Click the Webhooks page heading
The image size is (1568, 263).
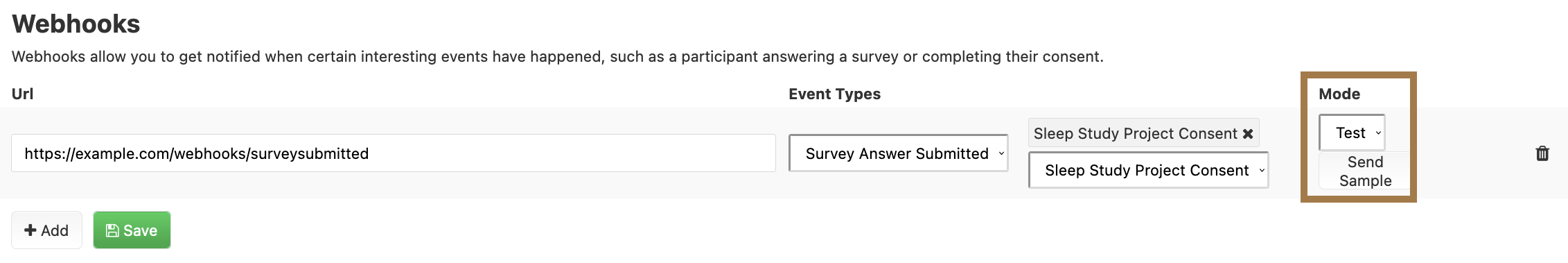[x=76, y=24]
